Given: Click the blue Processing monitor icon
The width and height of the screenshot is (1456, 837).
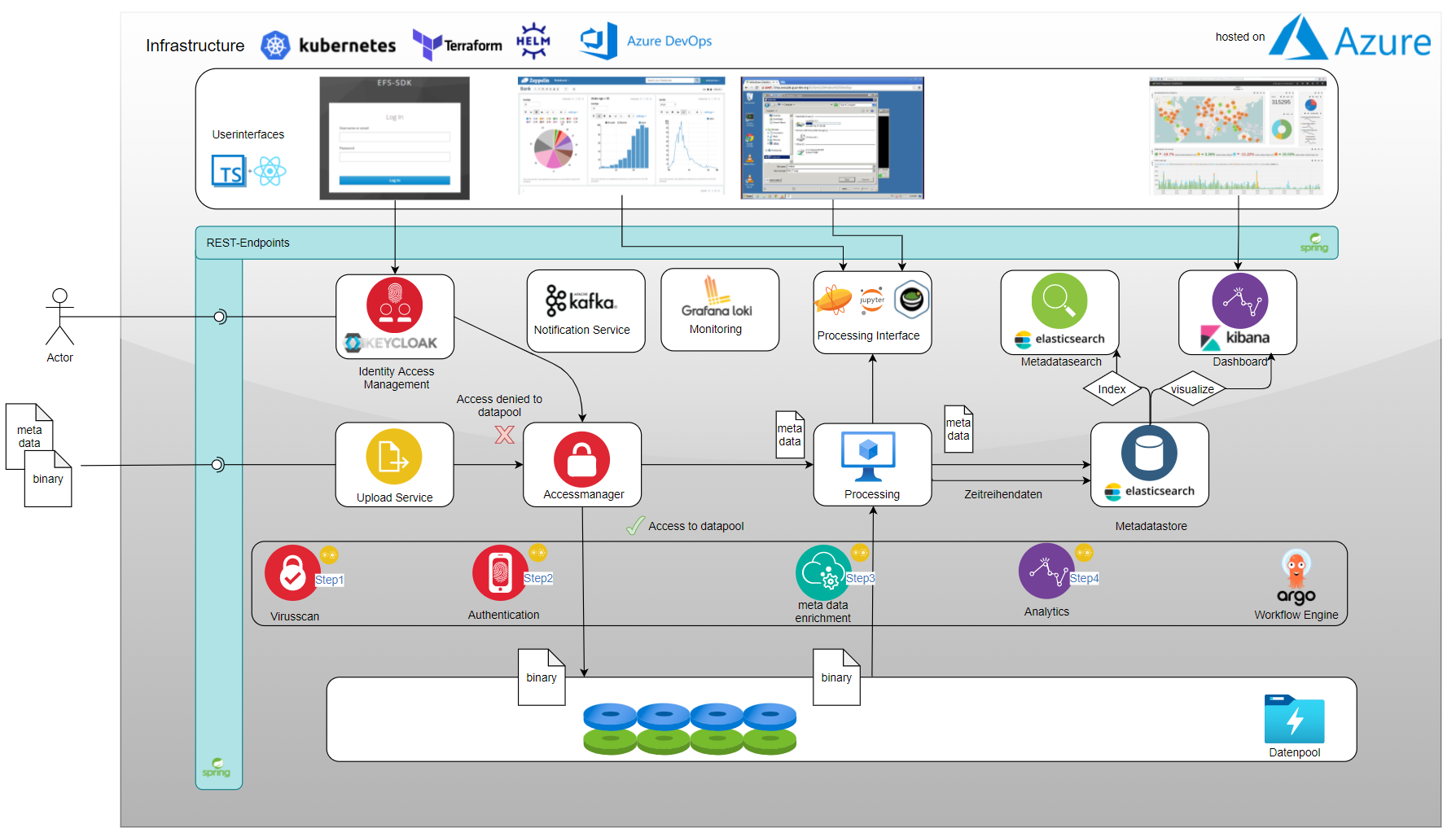Looking at the screenshot, I should (x=868, y=456).
